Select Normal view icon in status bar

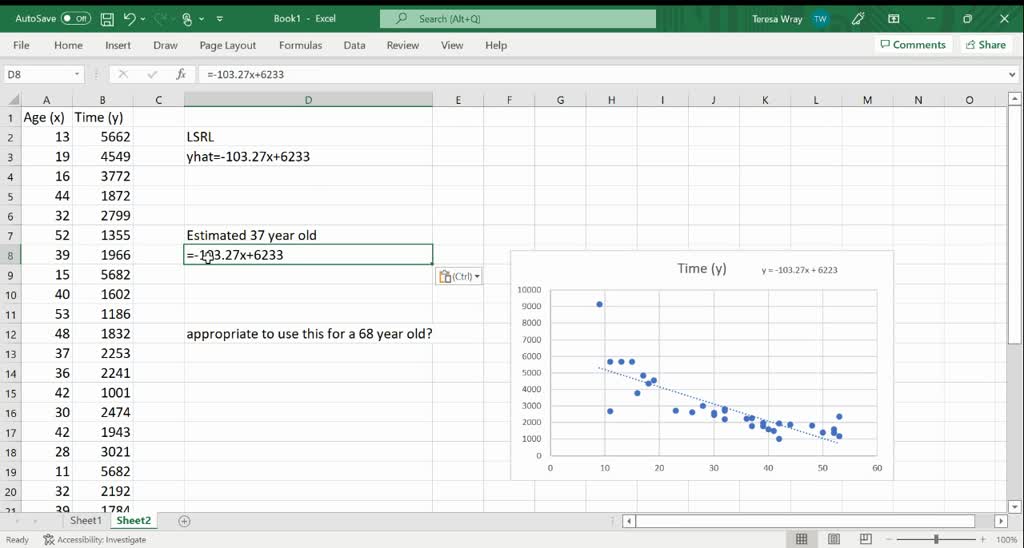tap(802, 540)
